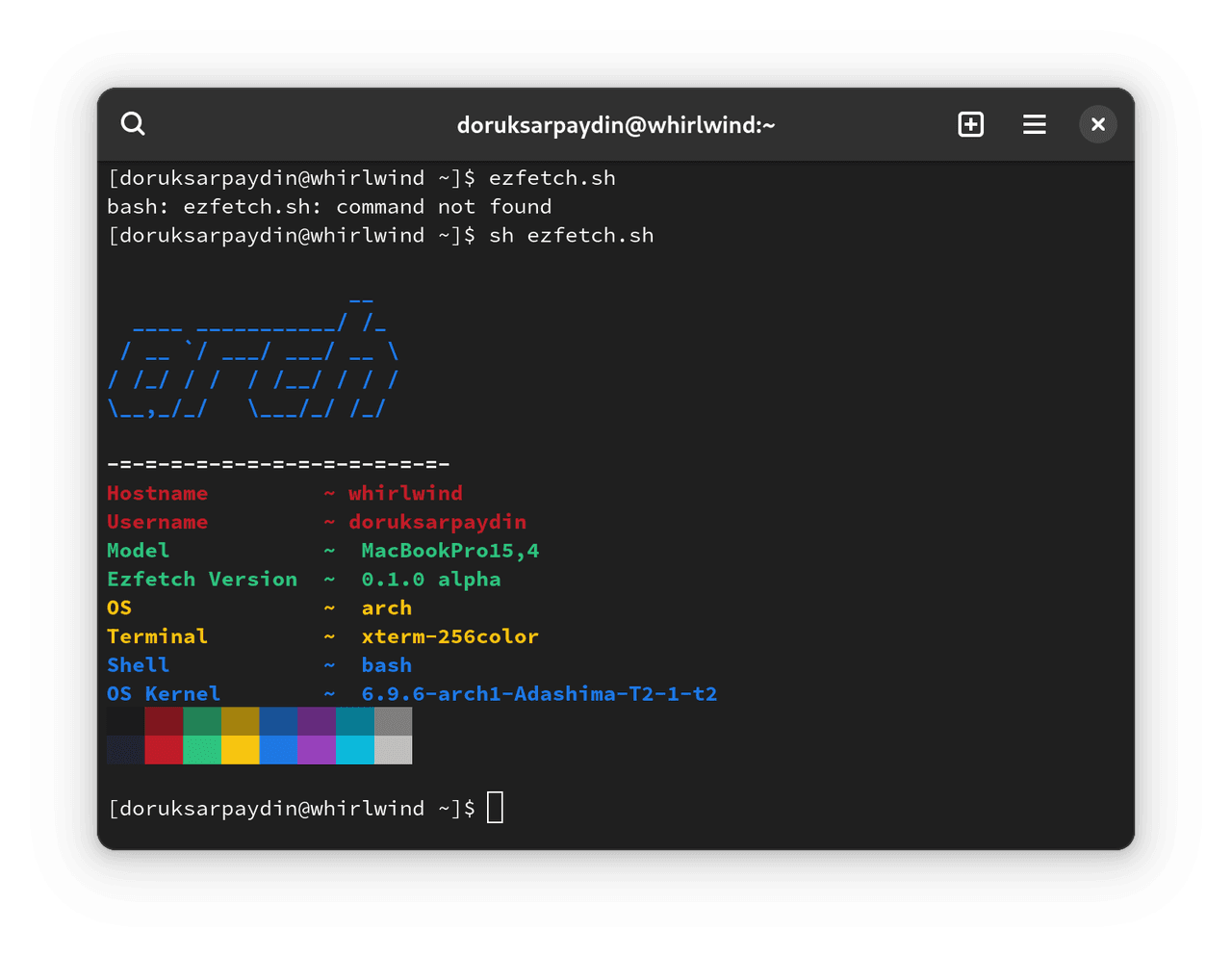Close the terminal window

coord(1098,124)
